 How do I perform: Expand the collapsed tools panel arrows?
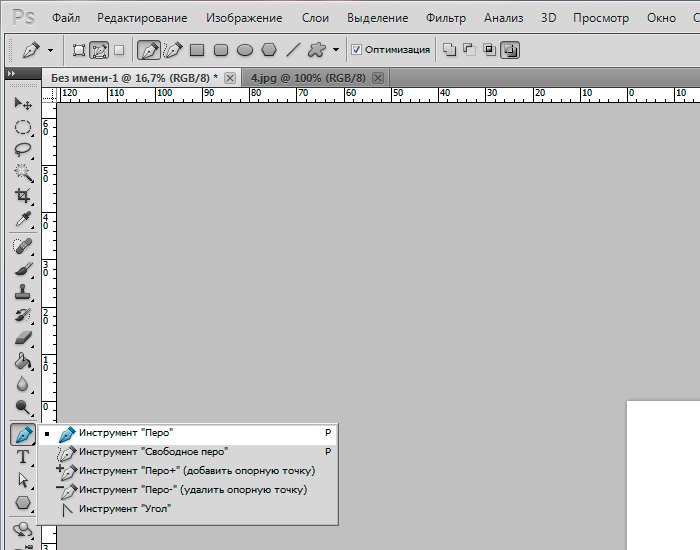click(11, 74)
